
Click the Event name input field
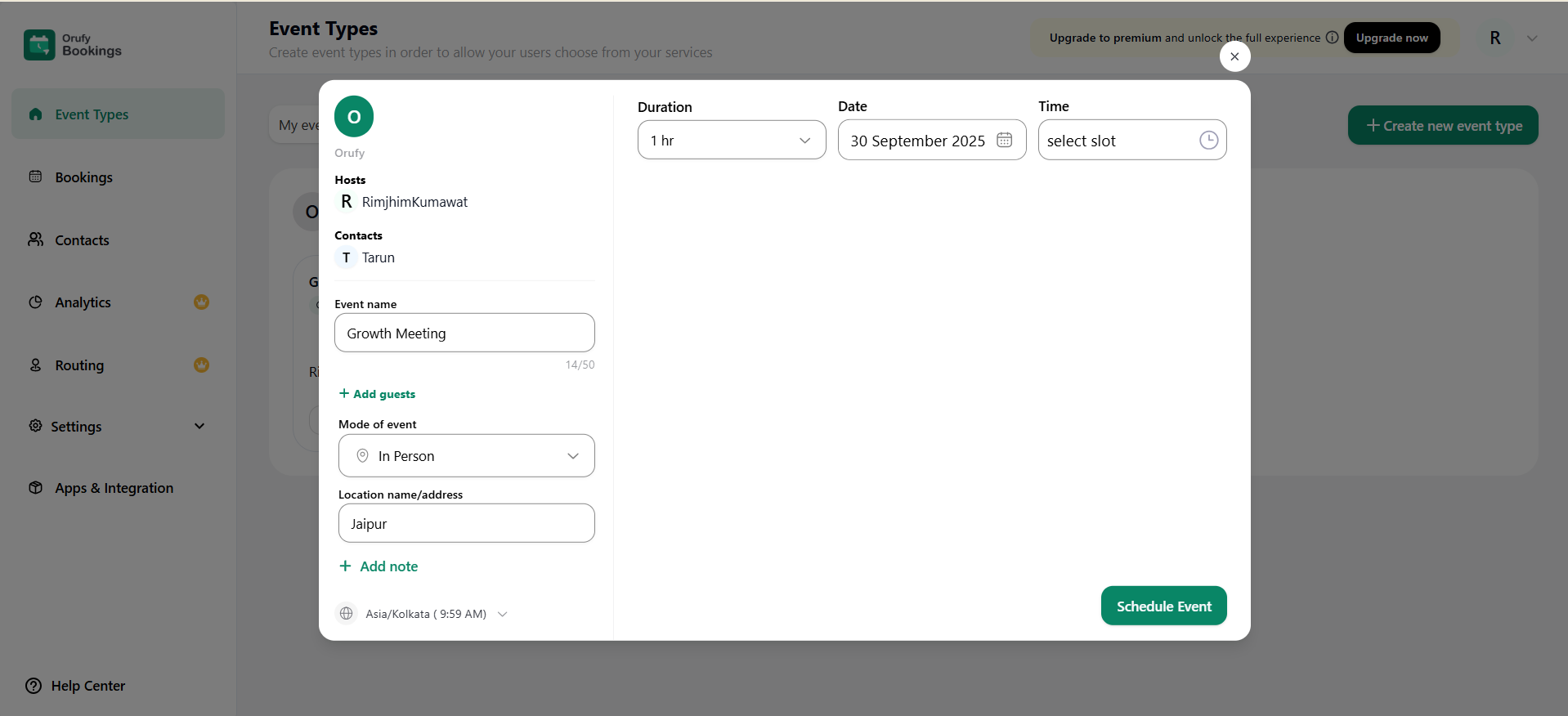pyautogui.click(x=464, y=333)
